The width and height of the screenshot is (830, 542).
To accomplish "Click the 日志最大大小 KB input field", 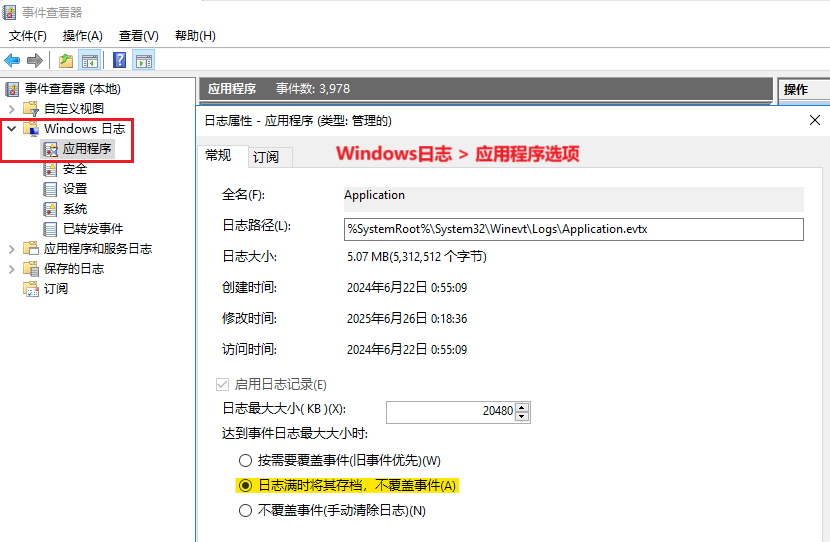I will pyautogui.click(x=450, y=412).
